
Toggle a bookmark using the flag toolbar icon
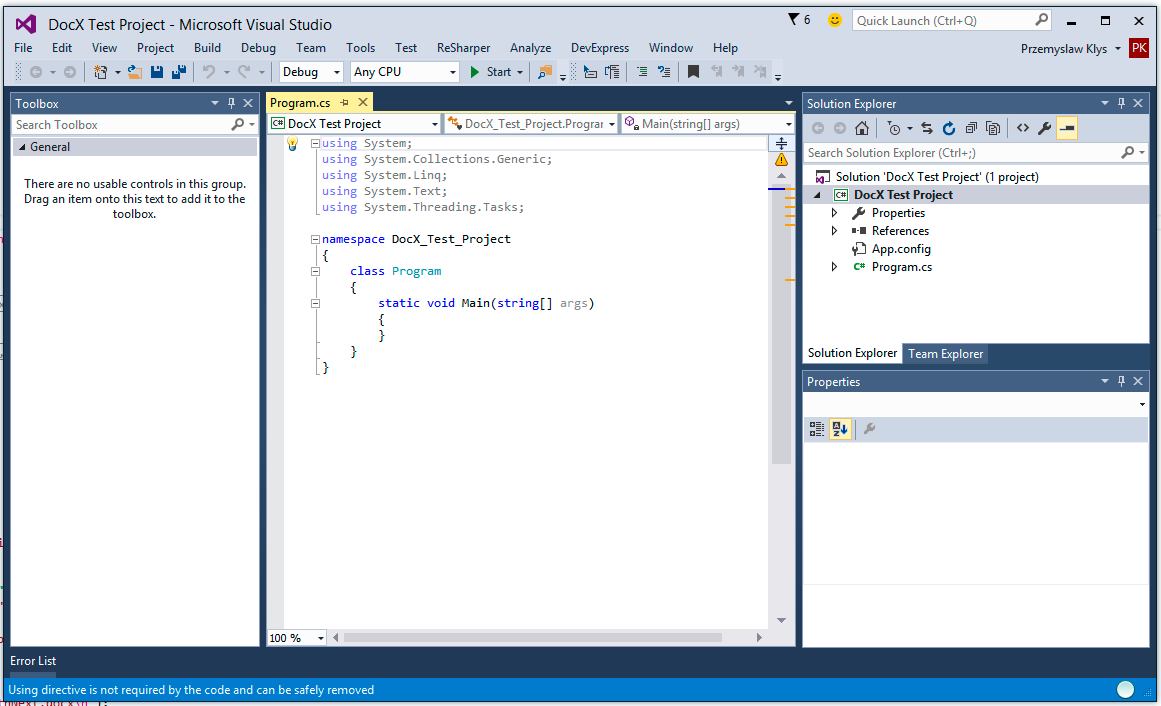(x=692, y=71)
